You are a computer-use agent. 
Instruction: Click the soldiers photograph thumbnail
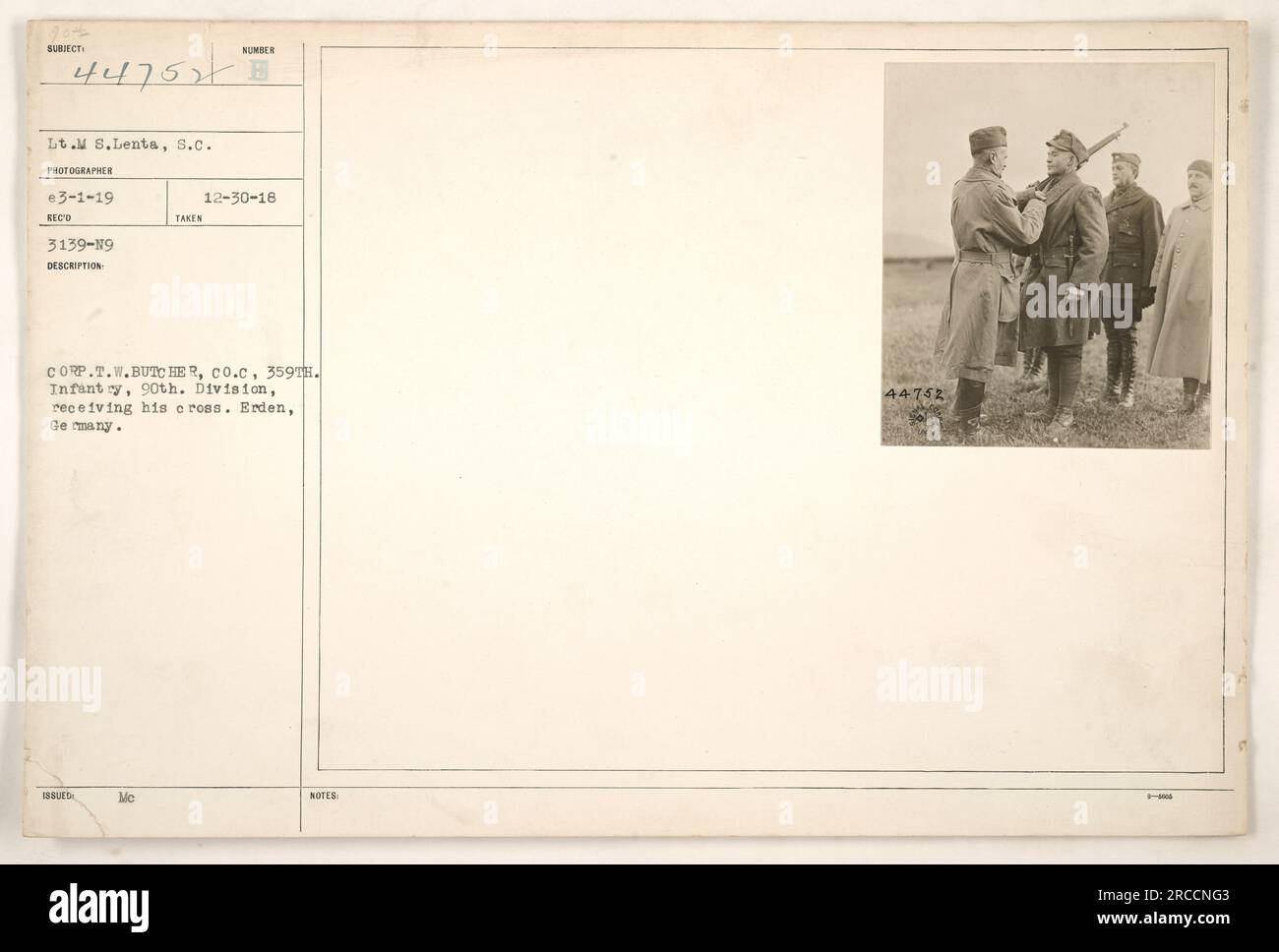point(1048,256)
